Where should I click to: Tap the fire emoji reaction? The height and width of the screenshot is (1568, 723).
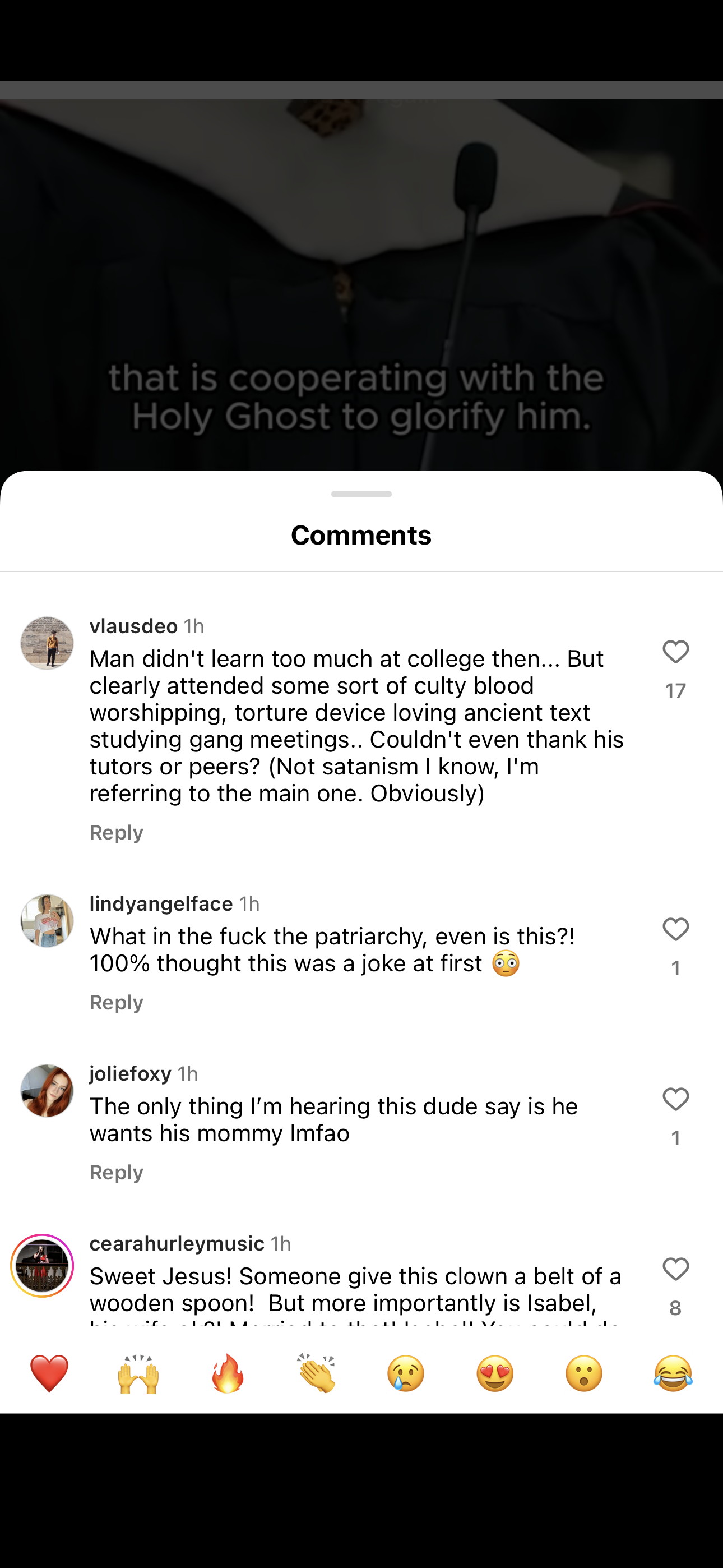[x=228, y=1374]
